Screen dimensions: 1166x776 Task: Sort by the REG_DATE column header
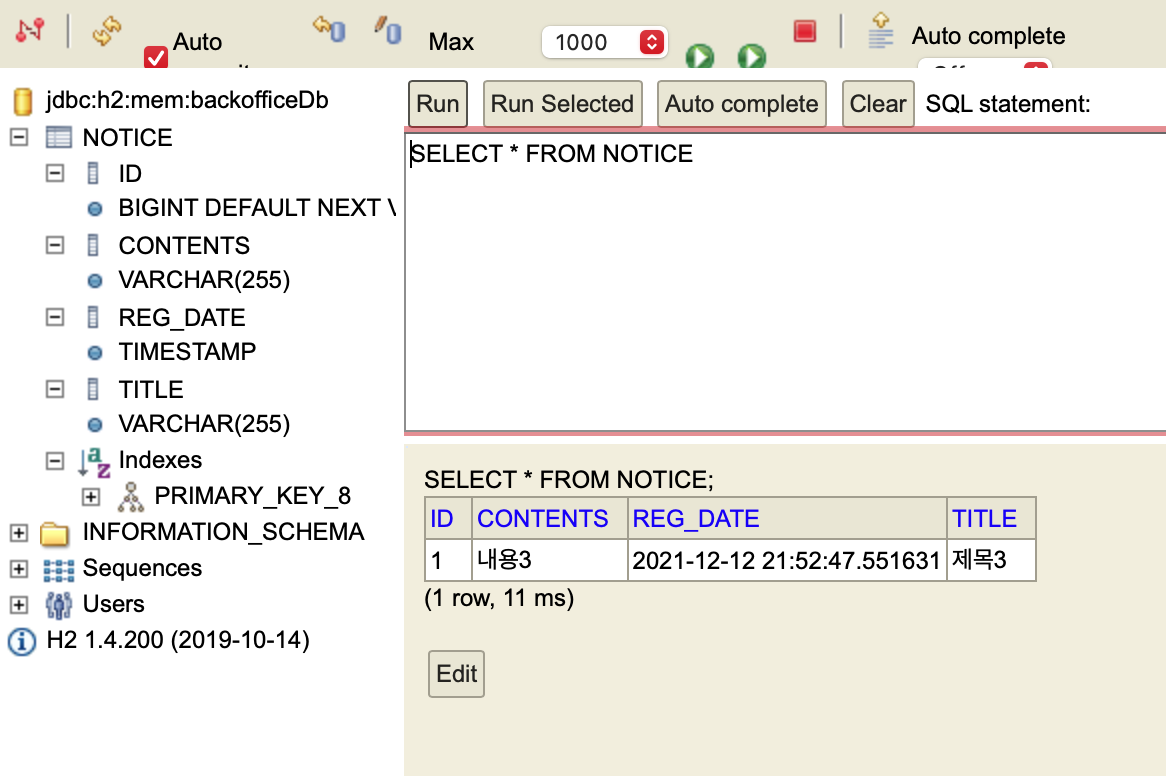click(696, 518)
